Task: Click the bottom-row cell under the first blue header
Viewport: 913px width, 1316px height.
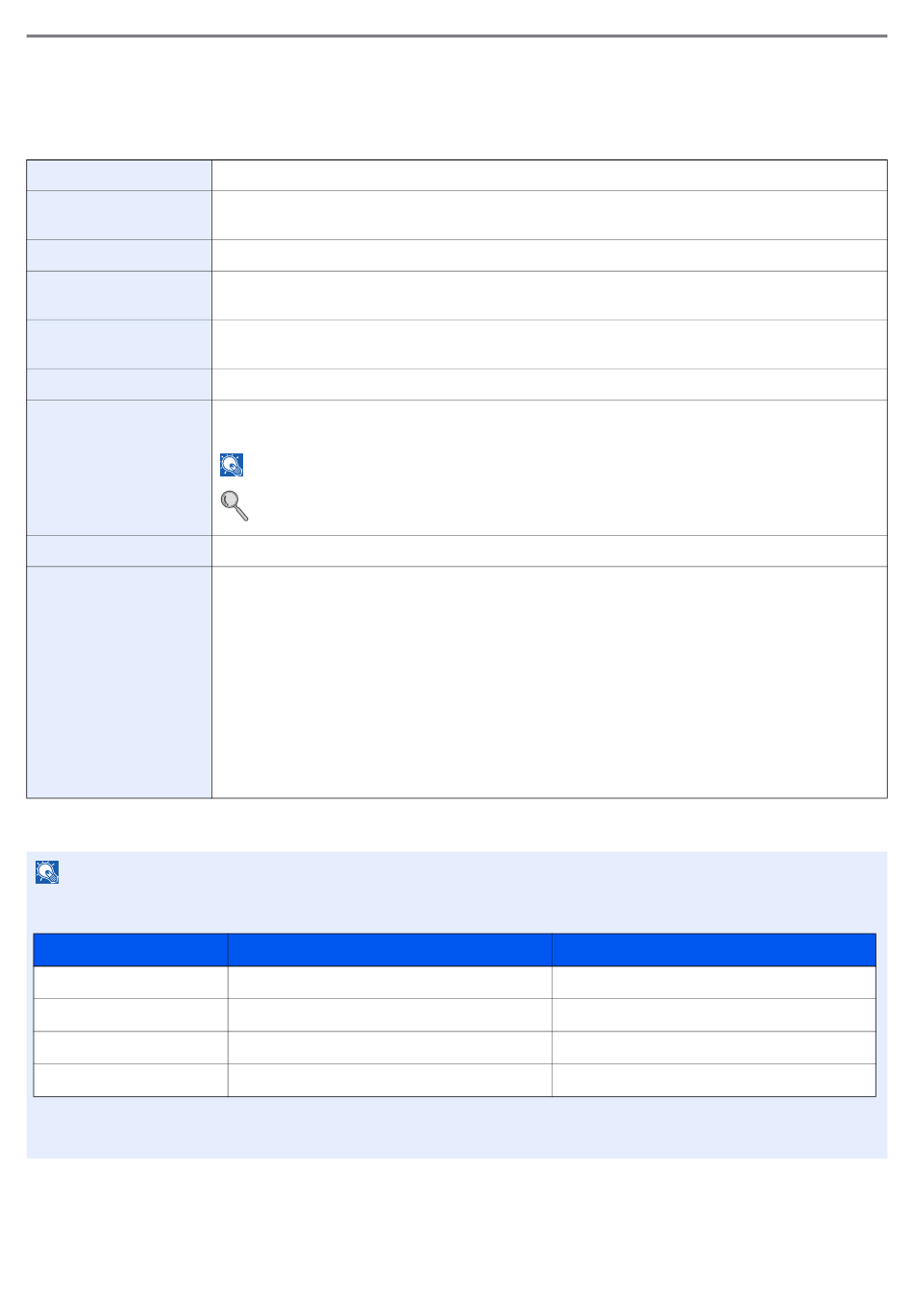Action: (131, 1080)
